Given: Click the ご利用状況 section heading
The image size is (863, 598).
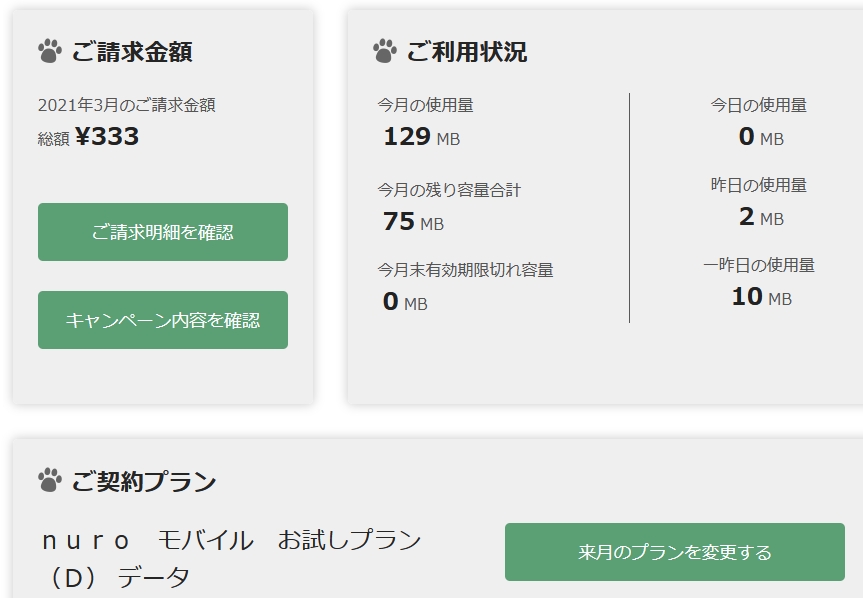Looking at the screenshot, I should pos(466,52).
